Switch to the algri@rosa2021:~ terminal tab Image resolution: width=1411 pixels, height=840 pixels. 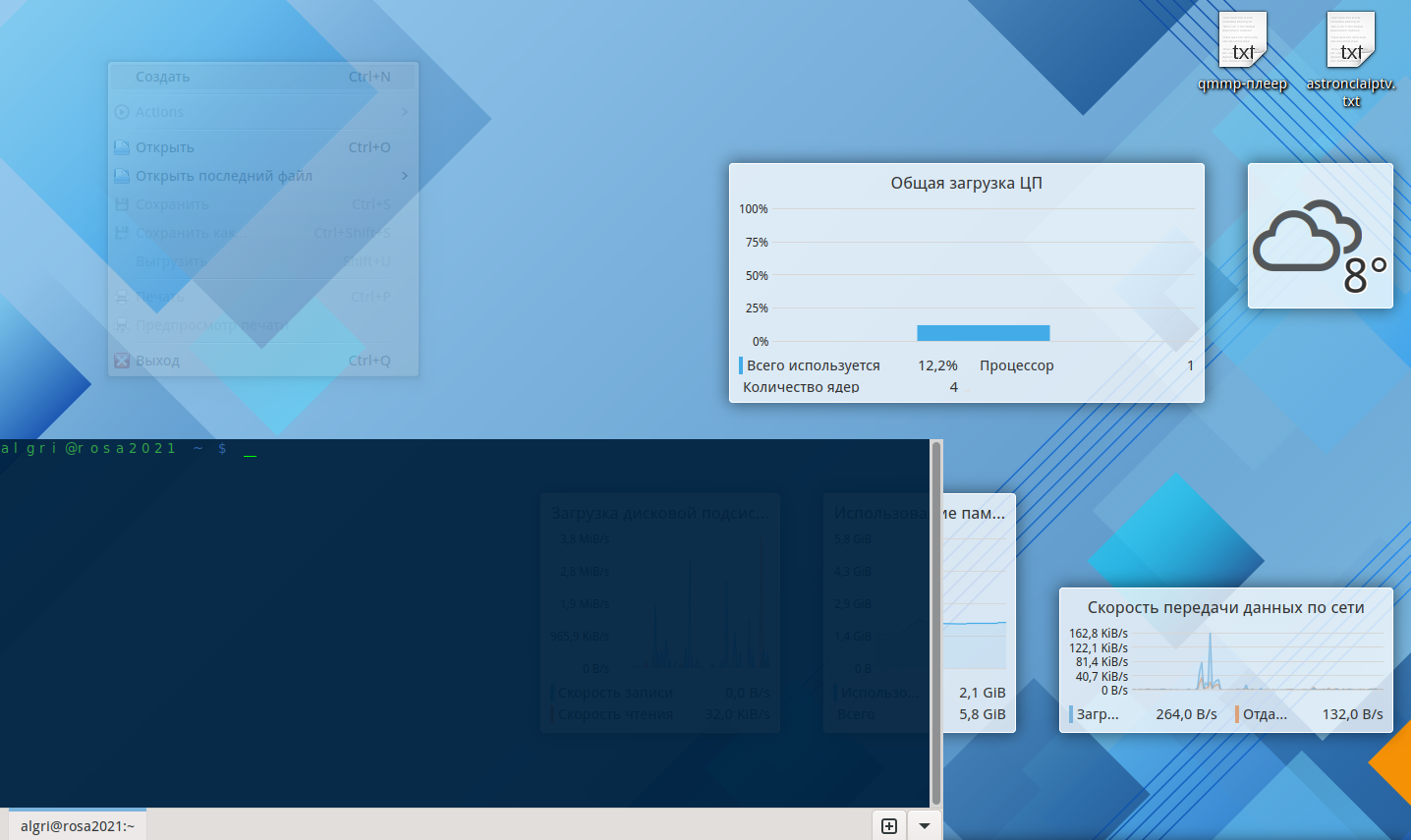(x=78, y=826)
